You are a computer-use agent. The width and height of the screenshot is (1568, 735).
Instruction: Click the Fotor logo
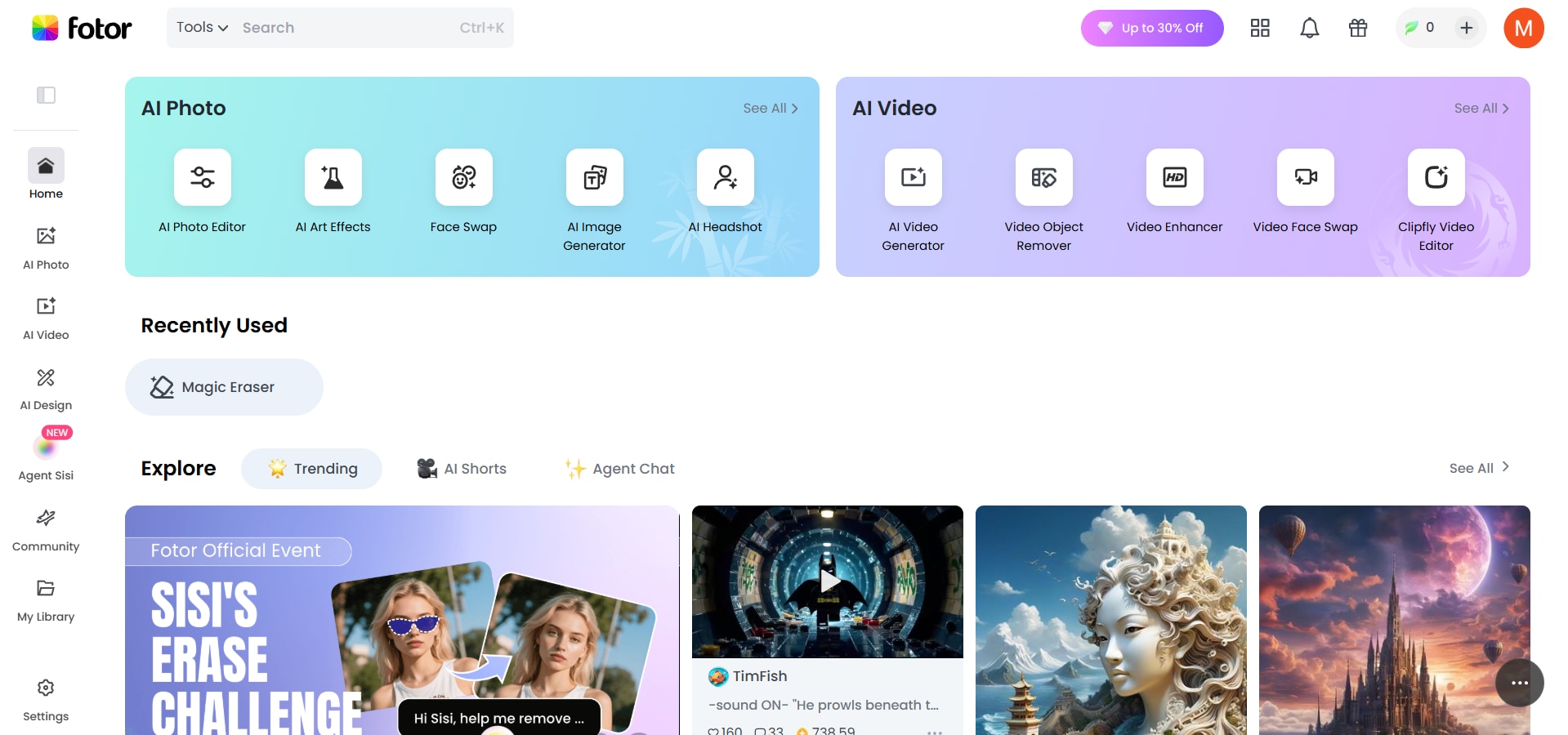[x=82, y=28]
